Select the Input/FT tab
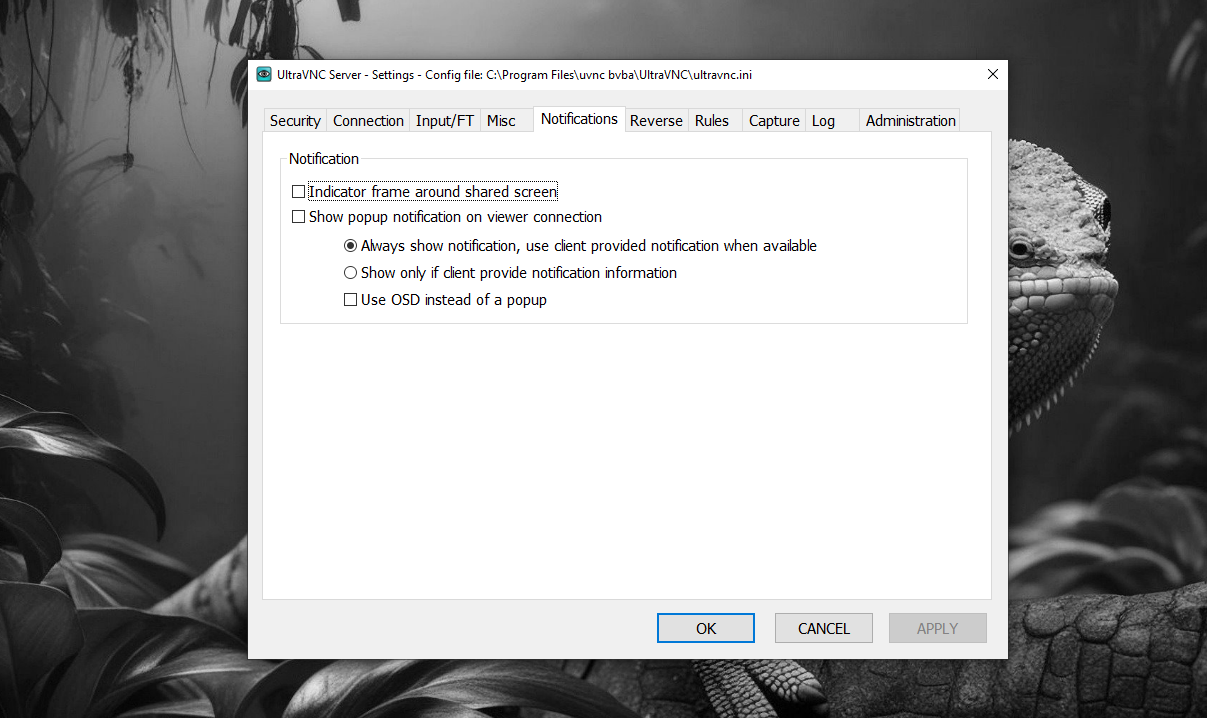1207x718 pixels. click(445, 121)
